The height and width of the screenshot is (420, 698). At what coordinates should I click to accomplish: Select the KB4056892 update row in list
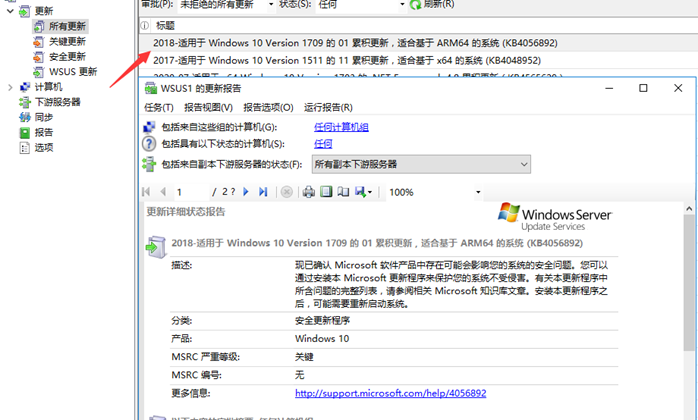coord(418,43)
